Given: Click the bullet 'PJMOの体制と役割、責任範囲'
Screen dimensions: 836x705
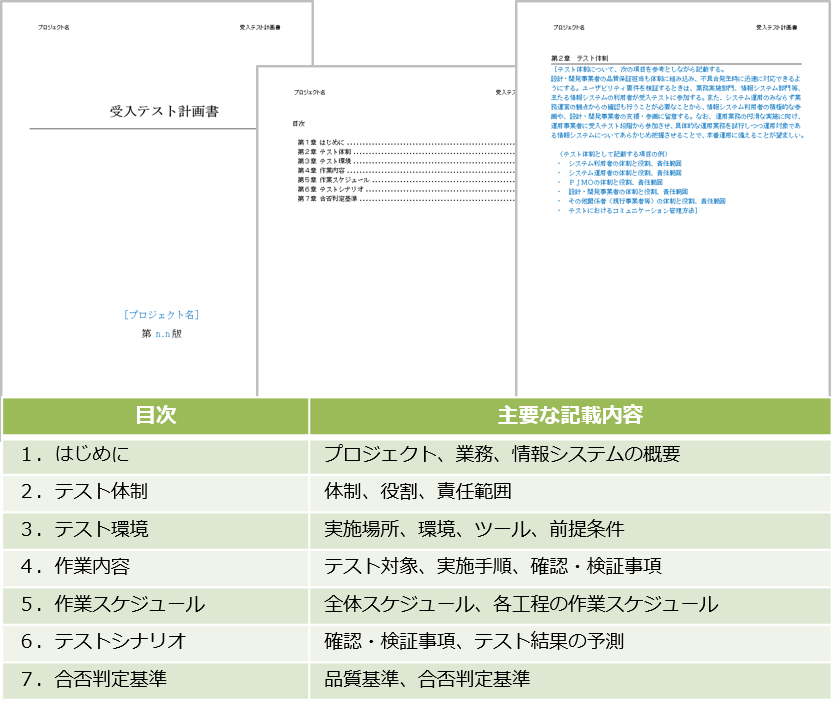Looking at the screenshot, I should (616, 182).
